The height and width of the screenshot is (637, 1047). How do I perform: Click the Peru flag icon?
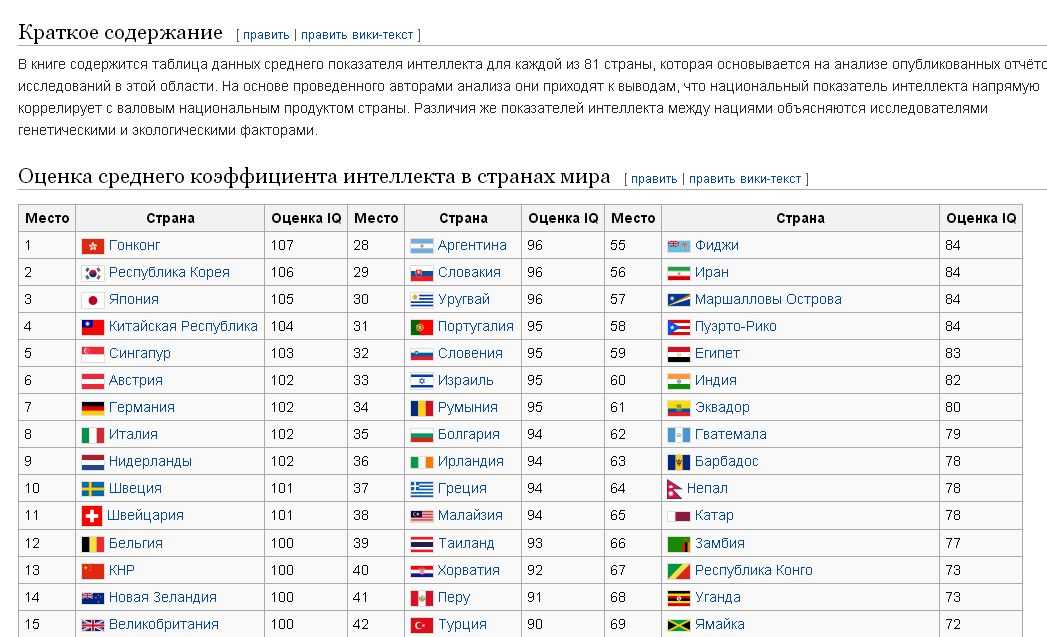(422, 598)
